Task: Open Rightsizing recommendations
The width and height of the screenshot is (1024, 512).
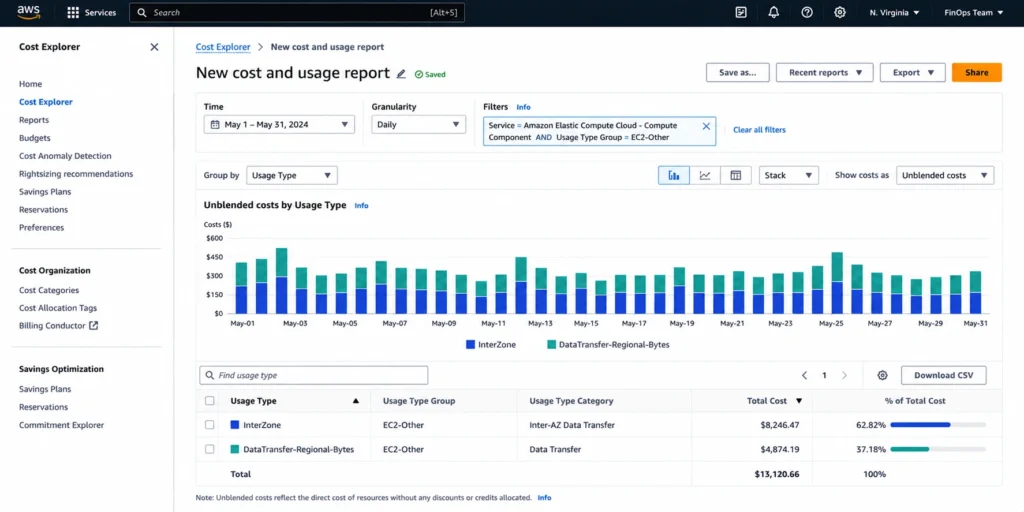Action: click(x=76, y=174)
